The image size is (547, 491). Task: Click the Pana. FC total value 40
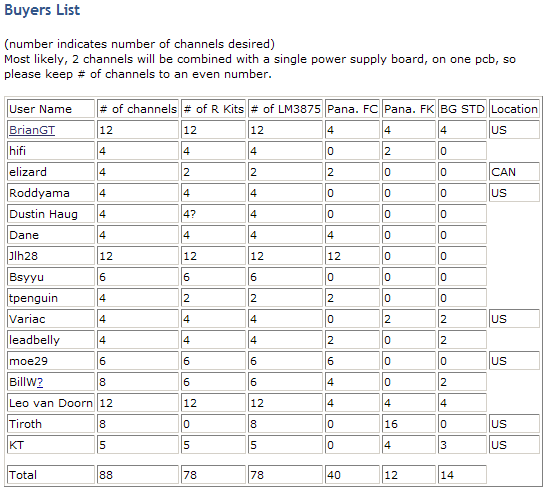click(x=352, y=475)
